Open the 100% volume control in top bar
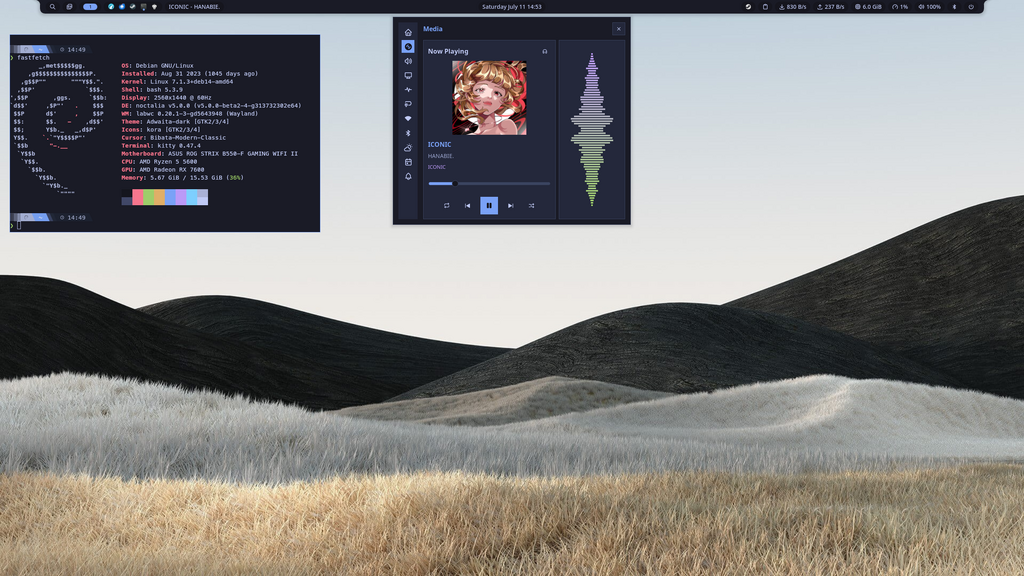Screen dimensions: 1024x576 click(x=929, y=7)
